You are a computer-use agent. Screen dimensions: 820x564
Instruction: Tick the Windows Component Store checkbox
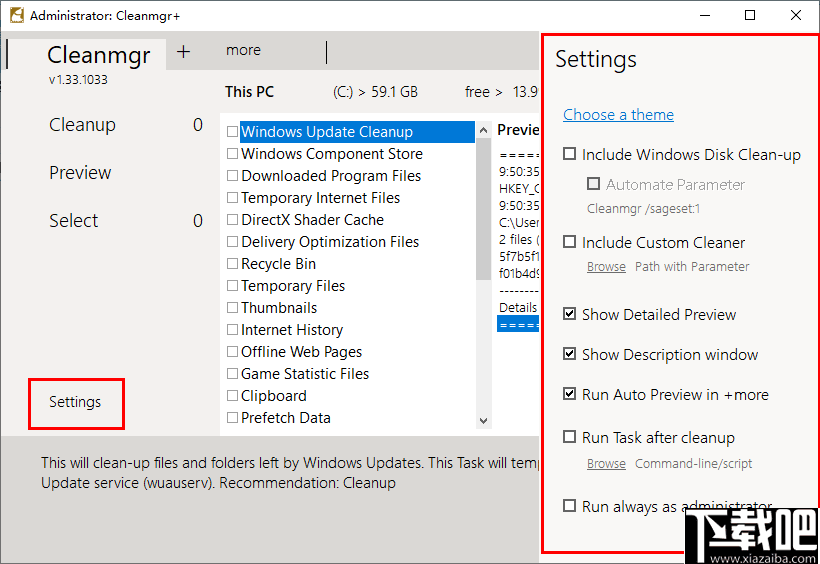click(232, 154)
